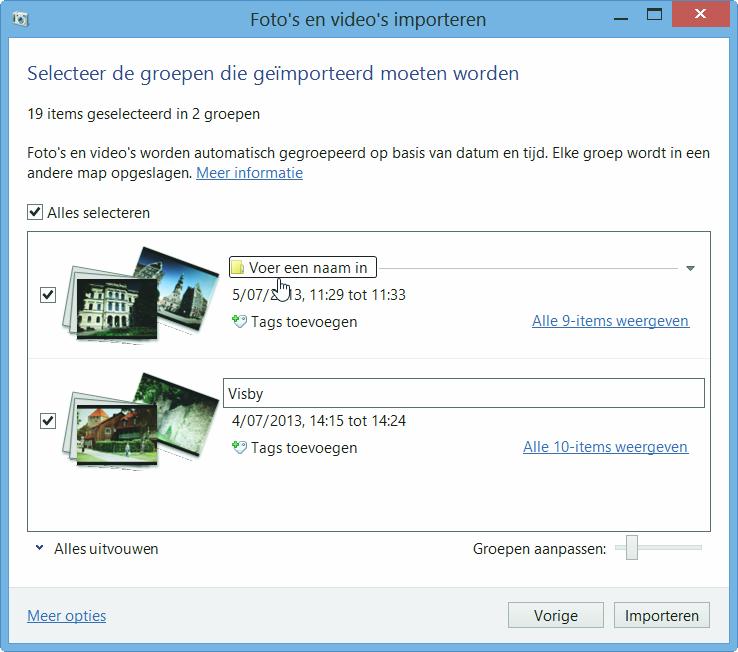738x652 pixels.
Task: Minimize the import window
Action: [x=621, y=19]
